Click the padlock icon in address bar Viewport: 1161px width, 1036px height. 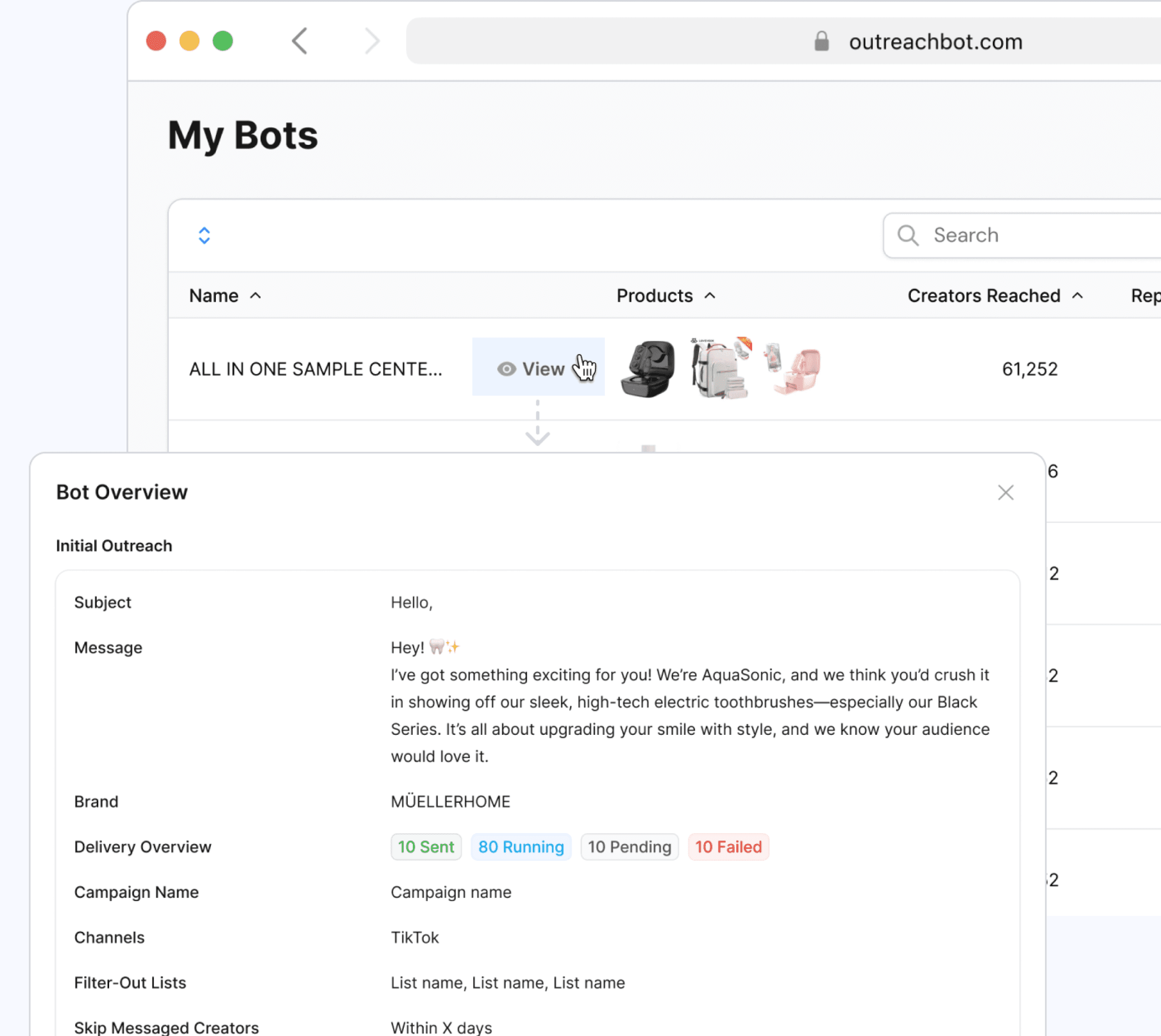tap(821, 42)
